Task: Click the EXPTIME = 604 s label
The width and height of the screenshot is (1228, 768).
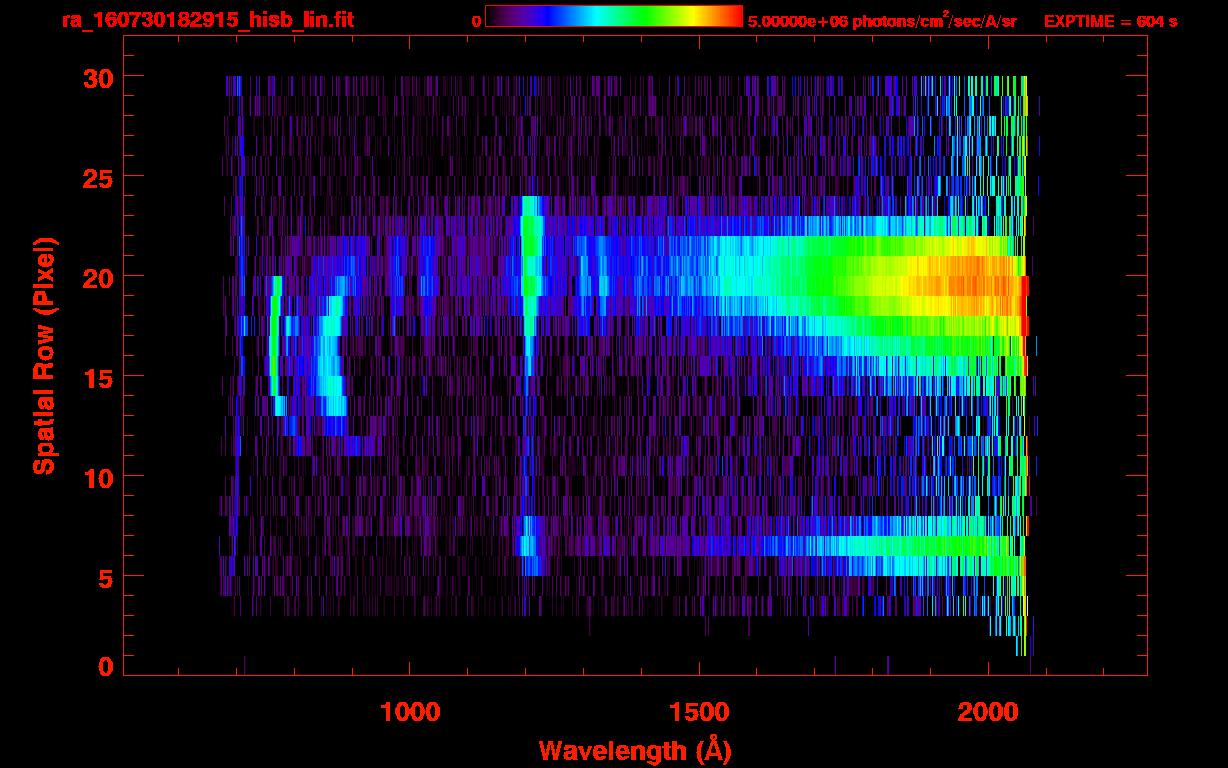Action: (x=1110, y=21)
